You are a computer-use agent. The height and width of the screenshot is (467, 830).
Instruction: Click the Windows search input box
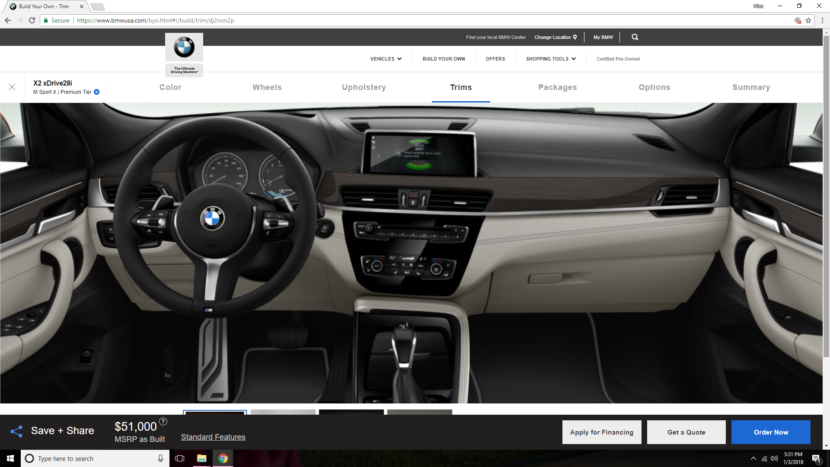[x=92, y=458]
